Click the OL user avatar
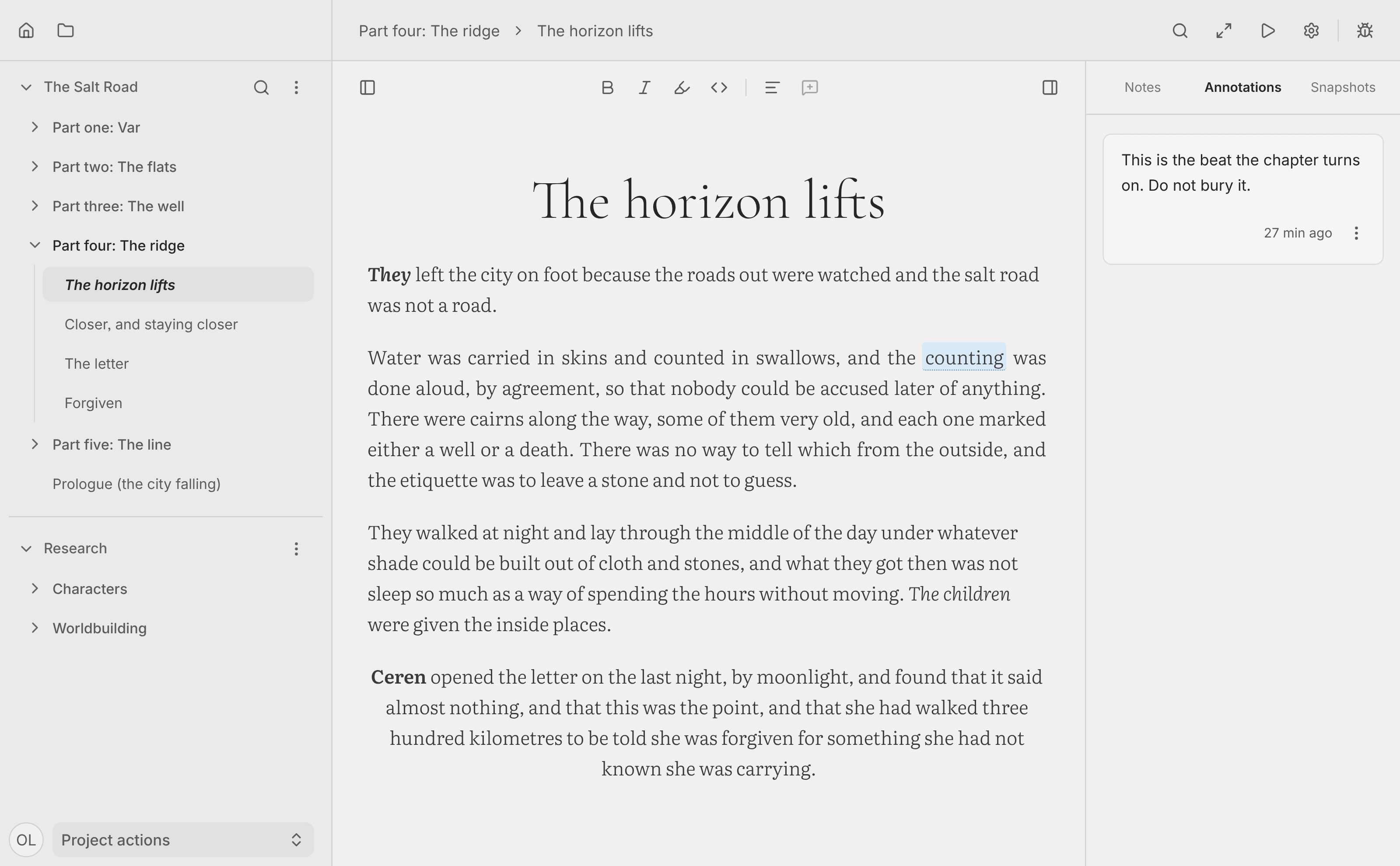Screen dimensions: 1400x866 (26, 840)
